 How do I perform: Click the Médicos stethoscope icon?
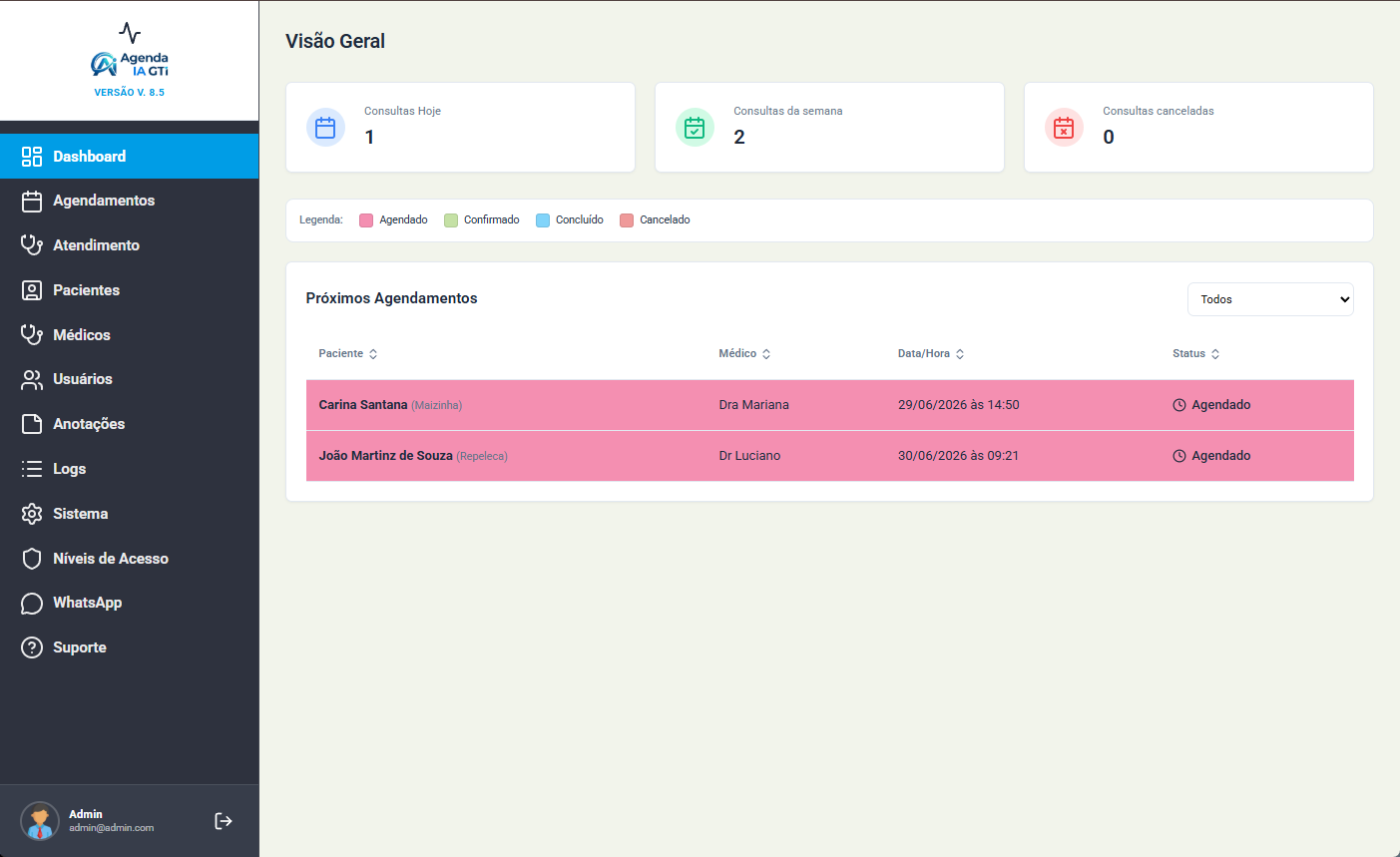click(x=32, y=335)
